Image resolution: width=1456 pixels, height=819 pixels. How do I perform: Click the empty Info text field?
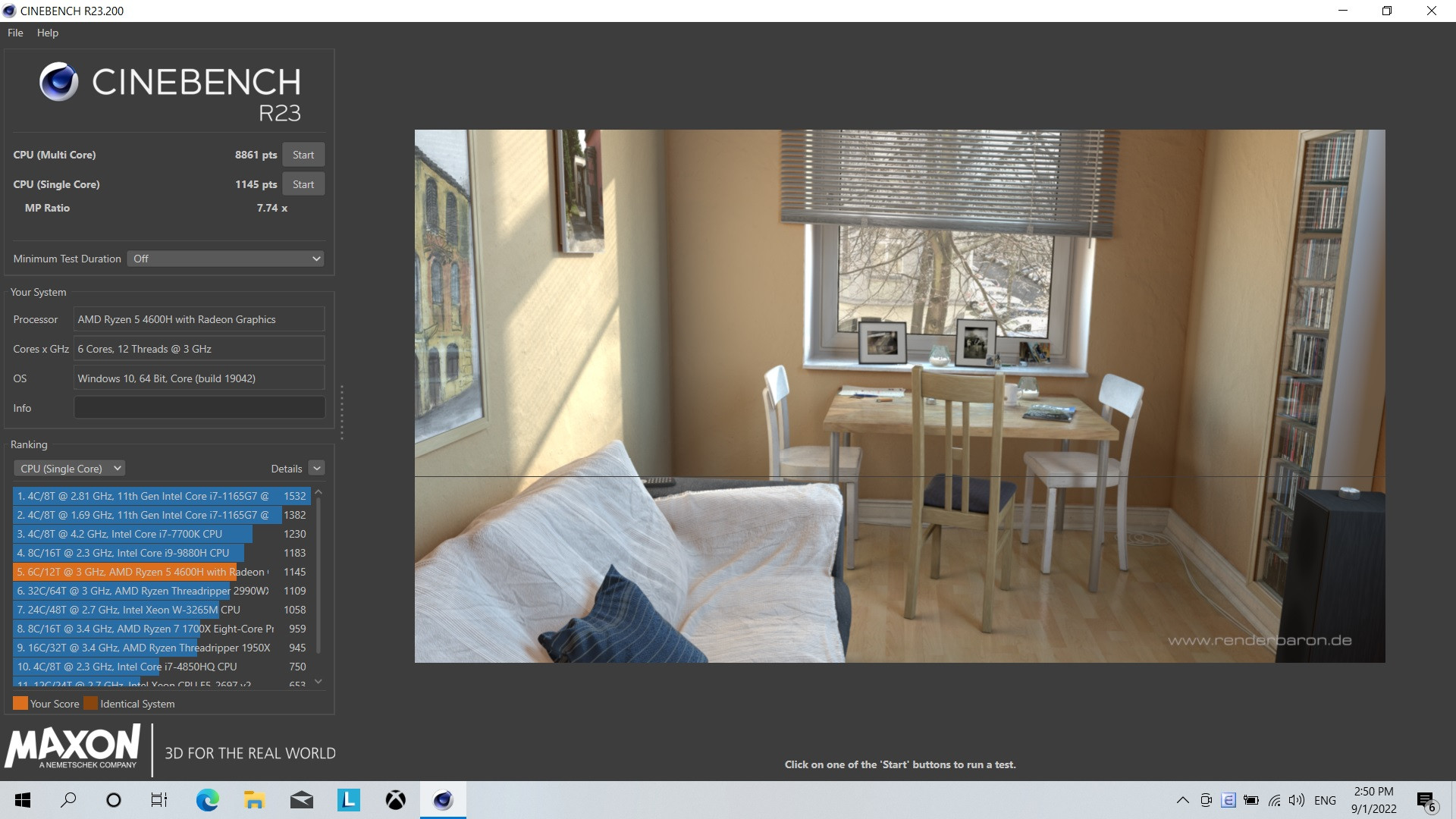tap(199, 408)
